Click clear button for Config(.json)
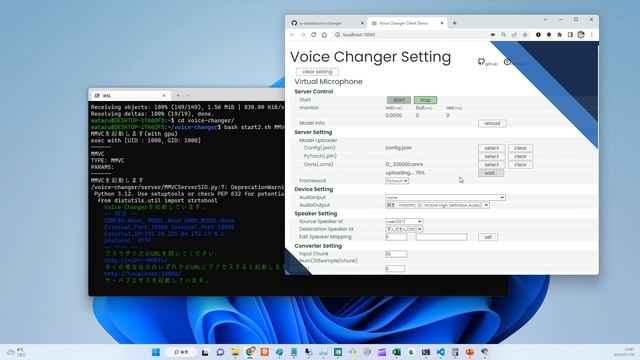This screenshot has width=640, height=360. [520, 148]
